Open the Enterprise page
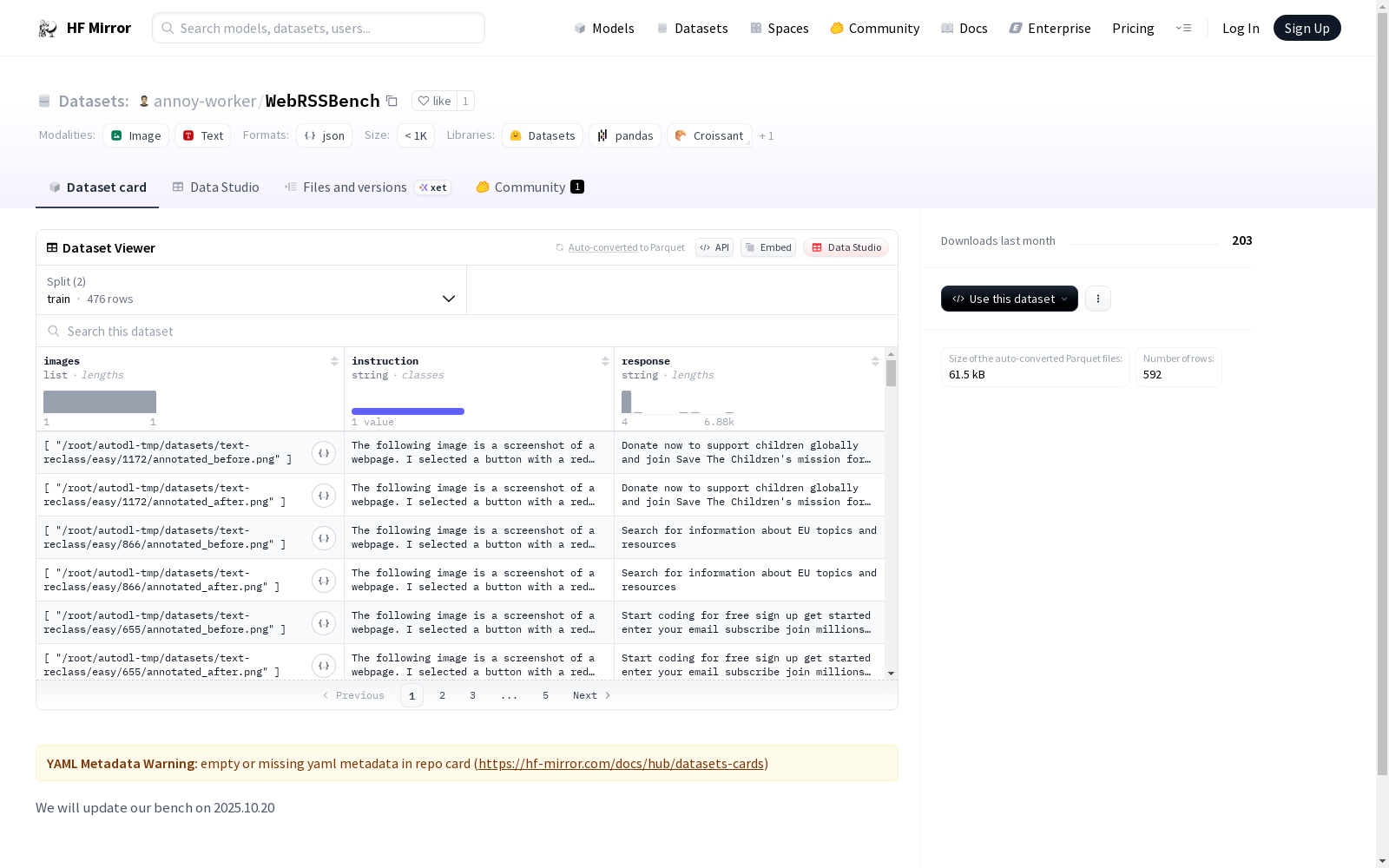The image size is (1389, 868). coord(1050,28)
